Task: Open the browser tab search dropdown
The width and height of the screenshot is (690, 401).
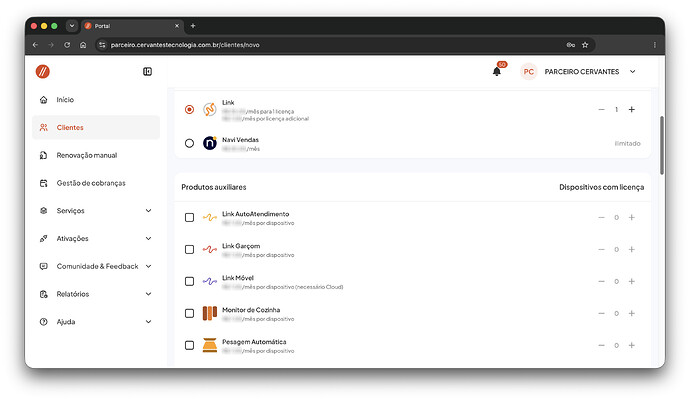Action: tap(72, 26)
